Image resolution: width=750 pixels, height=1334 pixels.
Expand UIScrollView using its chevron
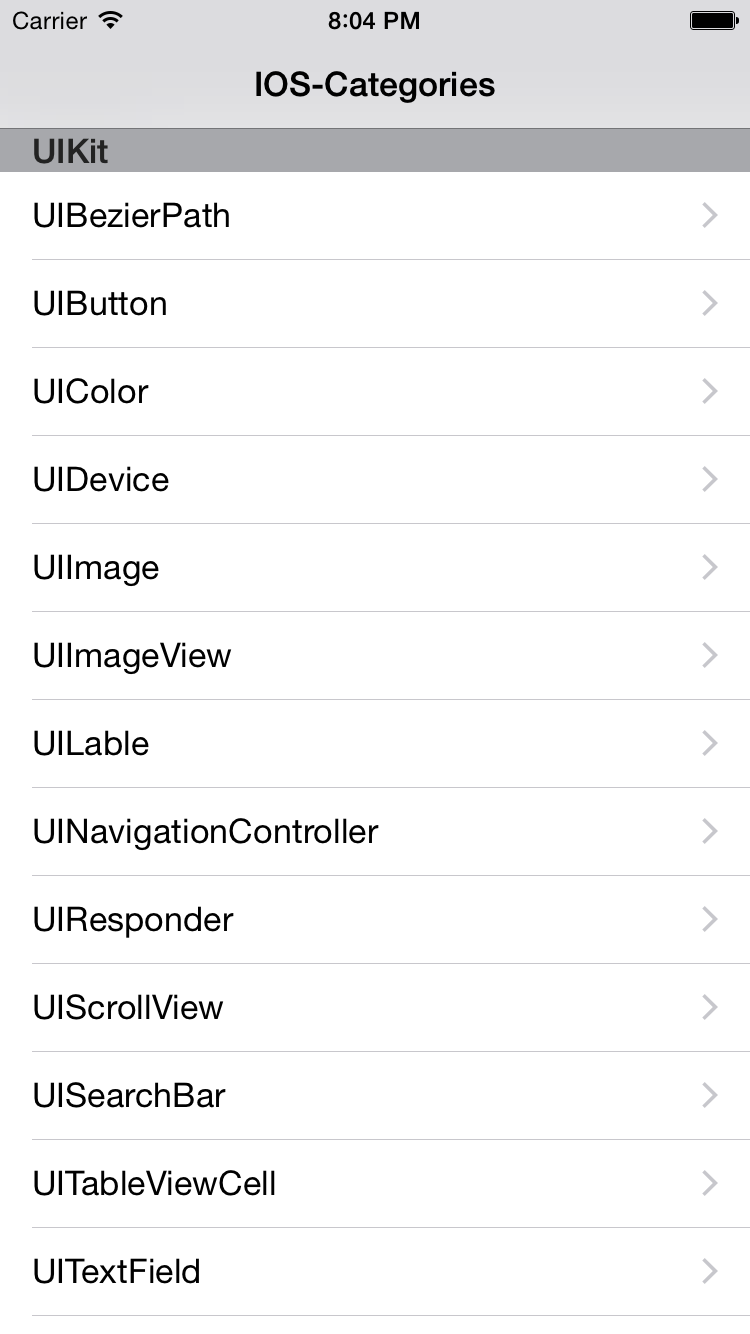(710, 1008)
